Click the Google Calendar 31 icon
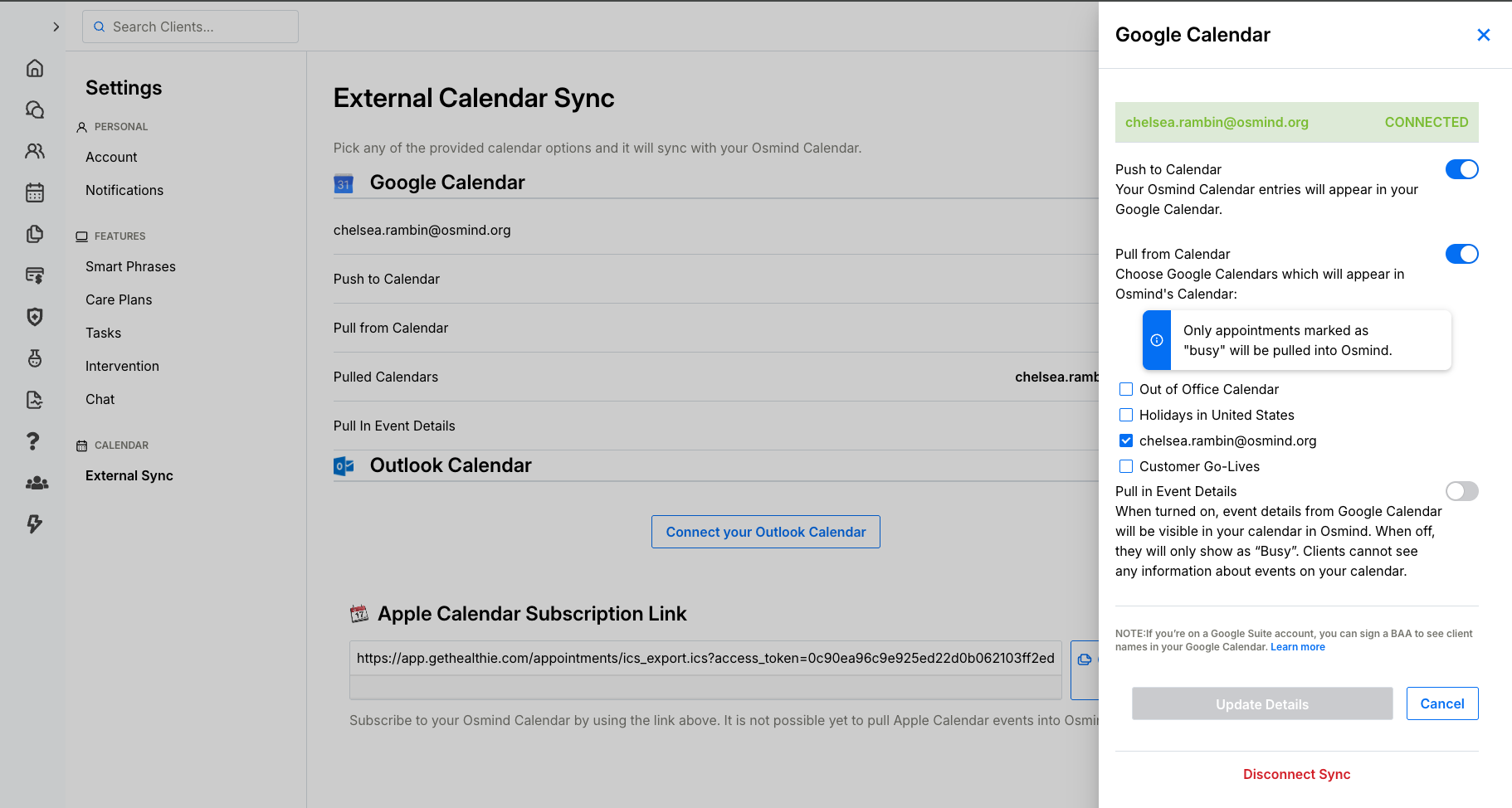This screenshot has height=808, width=1512. pos(344,183)
